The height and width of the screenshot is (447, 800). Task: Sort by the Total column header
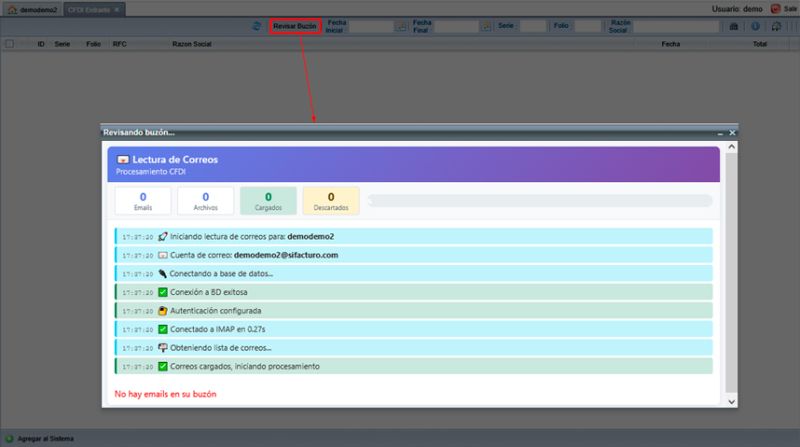[760, 44]
